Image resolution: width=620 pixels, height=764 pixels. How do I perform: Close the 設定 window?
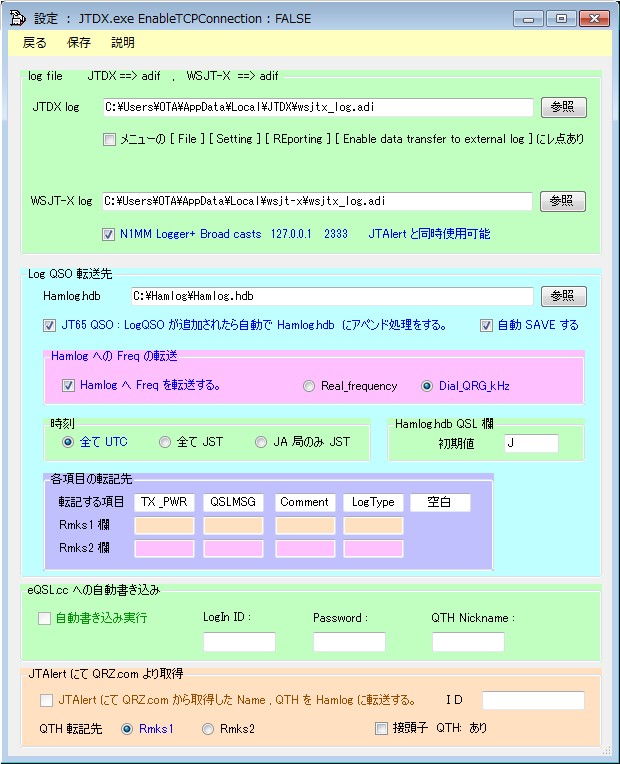[594, 19]
